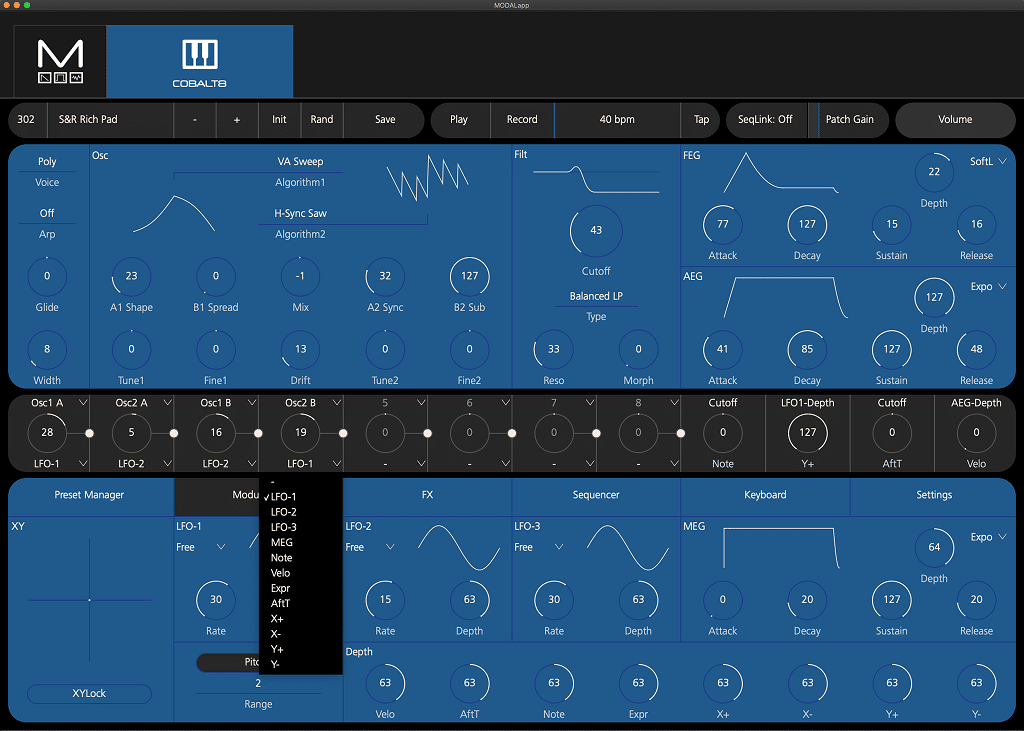Viewport: 1024px width, 731px height.
Task: Click the H-Sync Saw waveform graphic
Action: pos(427,176)
